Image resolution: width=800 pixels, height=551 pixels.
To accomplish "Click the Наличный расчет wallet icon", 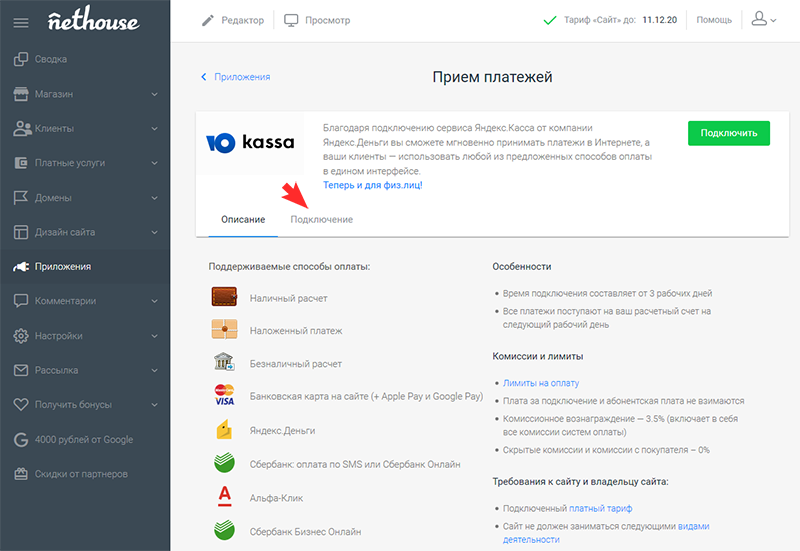I will pyautogui.click(x=224, y=296).
